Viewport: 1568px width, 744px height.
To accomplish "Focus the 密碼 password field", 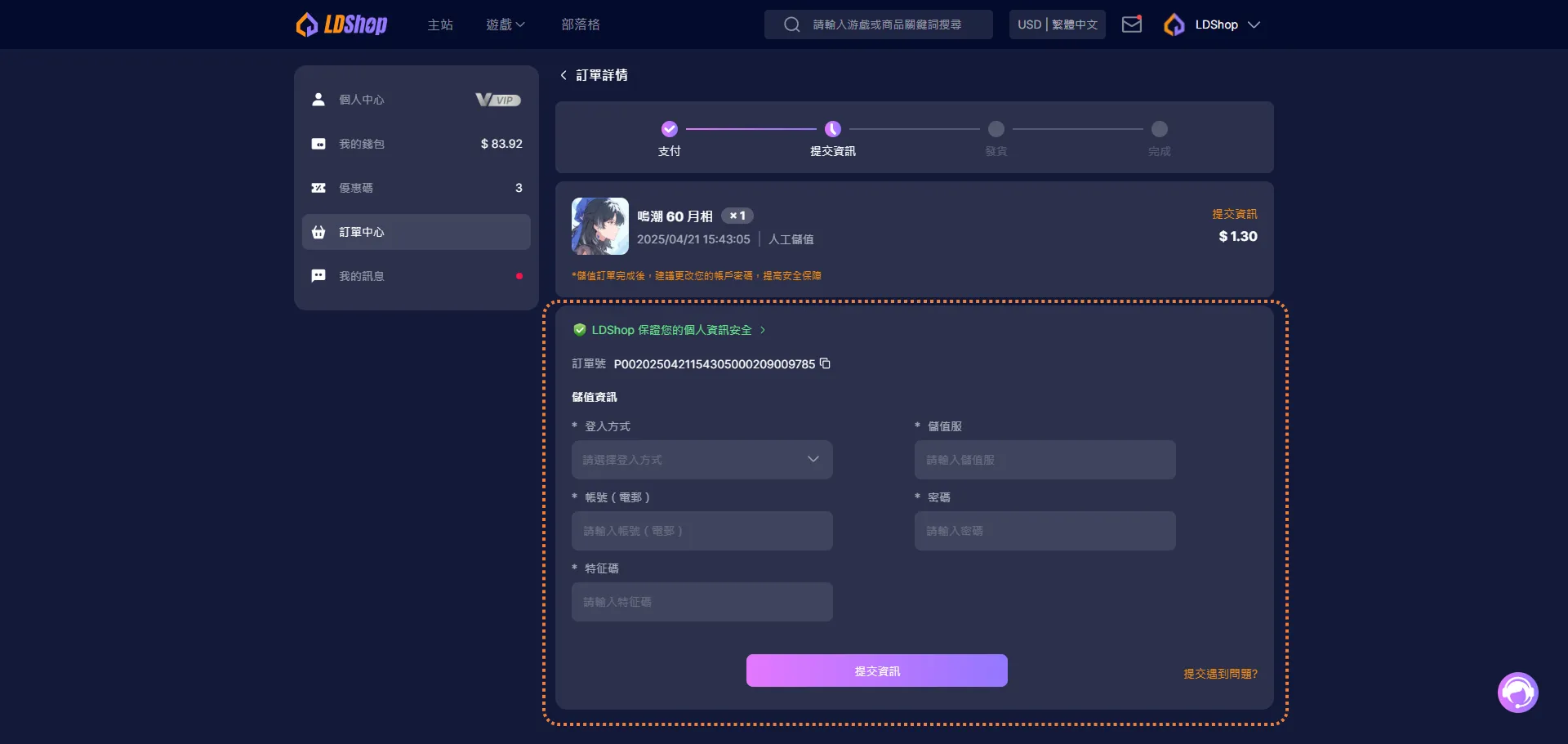I will (x=1045, y=531).
